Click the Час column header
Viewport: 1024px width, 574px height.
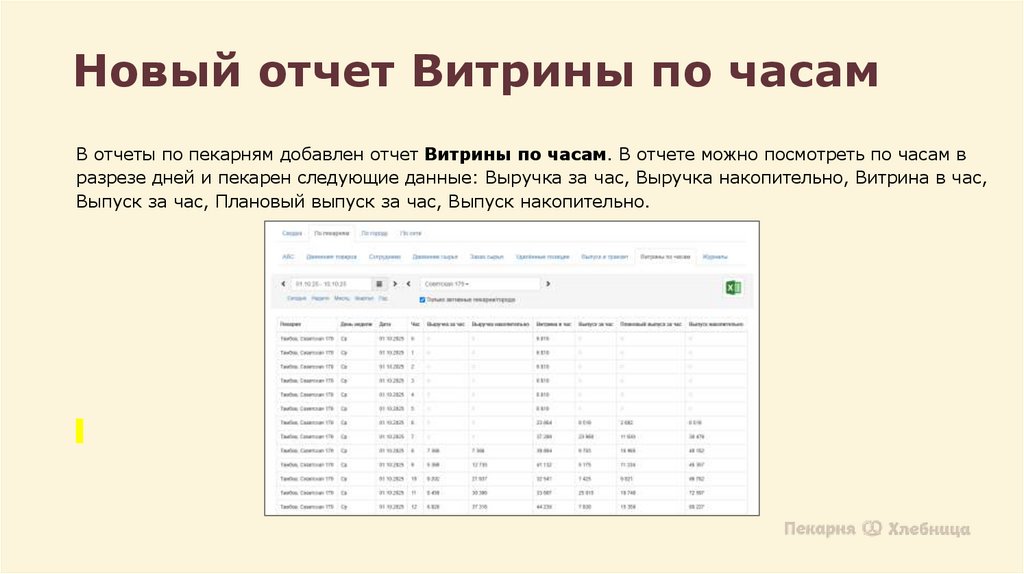click(415, 324)
